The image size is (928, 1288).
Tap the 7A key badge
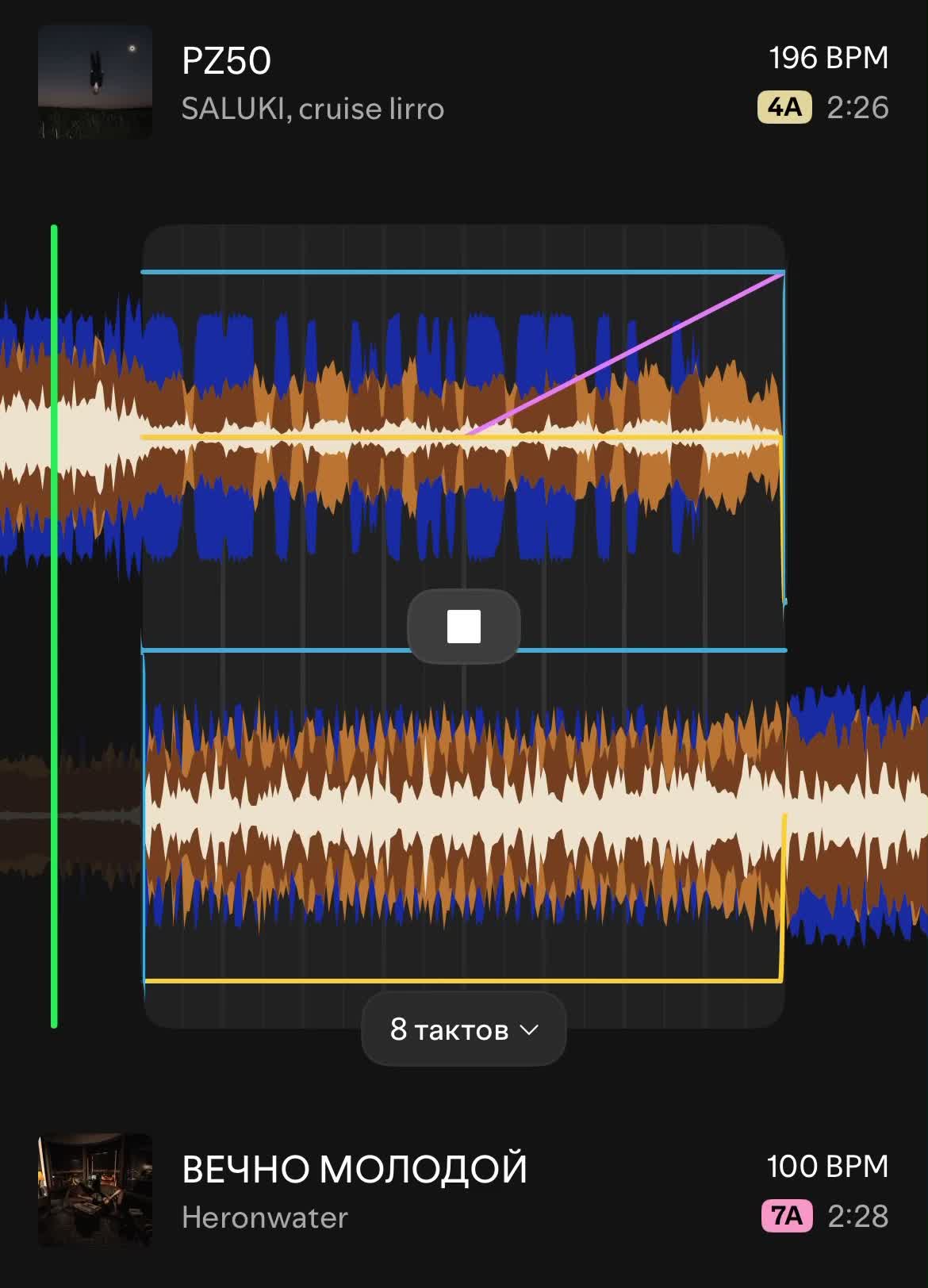(787, 1216)
